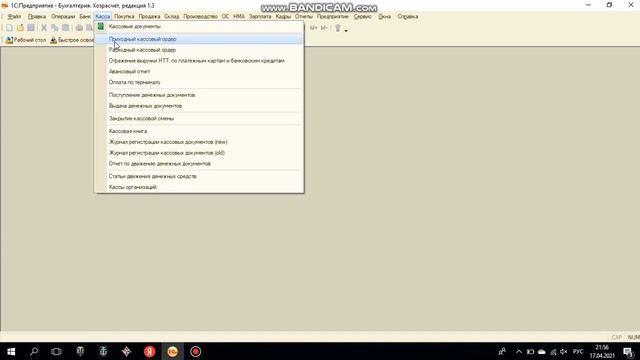Image resolution: width=640 pixels, height=360 pixels.
Task: Open the Кадры menu
Action: point(283,17)
